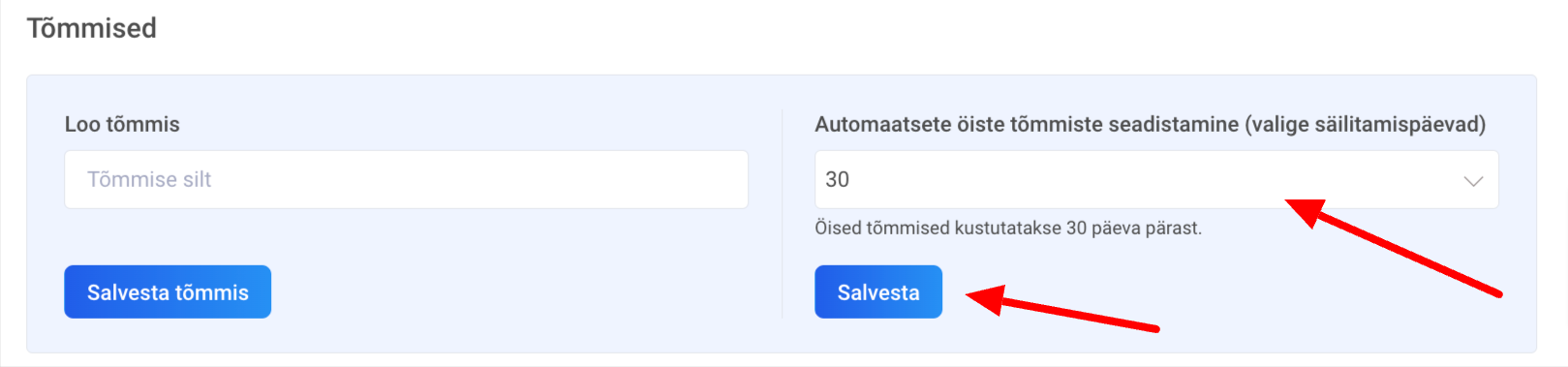Open the retention days dropdown showing 30
This screenshot has width=1568, height=367.
pyautogui.click(x=1156, y=179)
